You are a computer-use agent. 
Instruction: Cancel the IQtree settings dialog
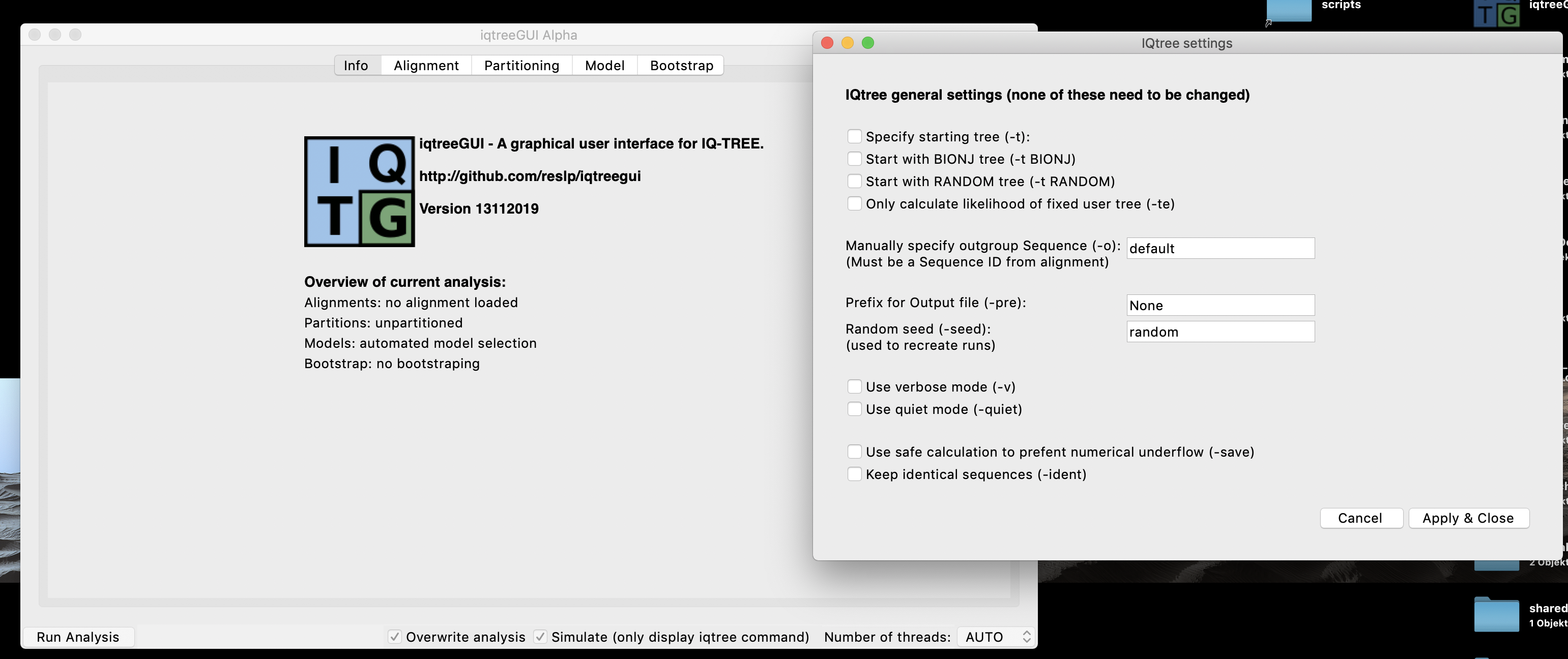(1360, 518)
